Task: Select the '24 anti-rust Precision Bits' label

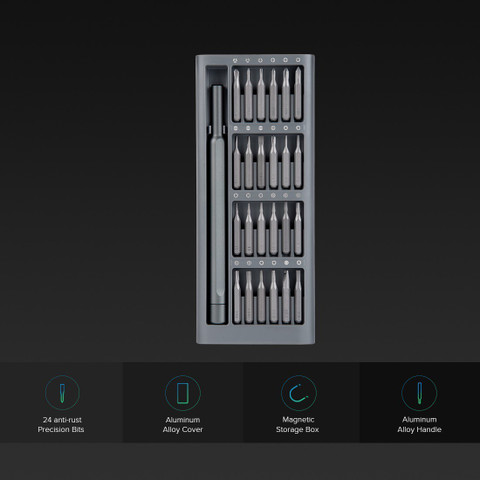Action: [x=61, y=425]
